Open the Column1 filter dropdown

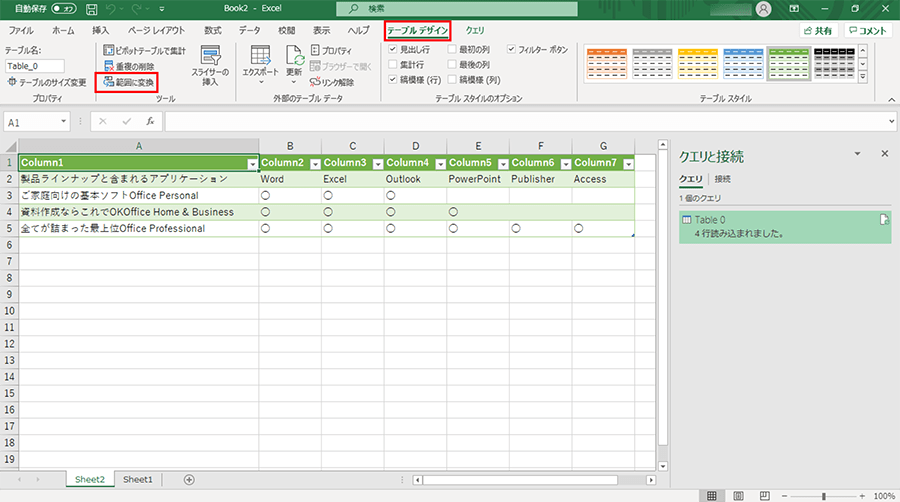(252, 164)
